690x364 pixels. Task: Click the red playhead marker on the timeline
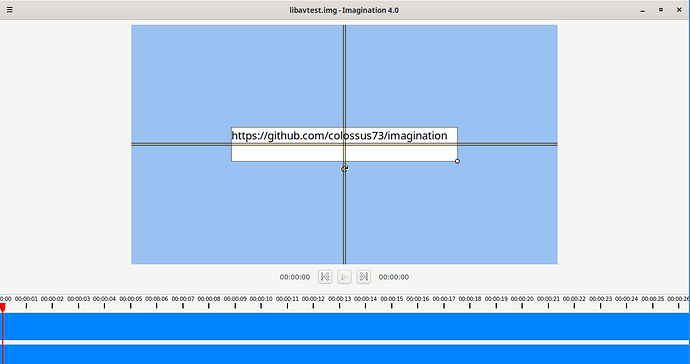pyautogui.click(x=3, y=307)
